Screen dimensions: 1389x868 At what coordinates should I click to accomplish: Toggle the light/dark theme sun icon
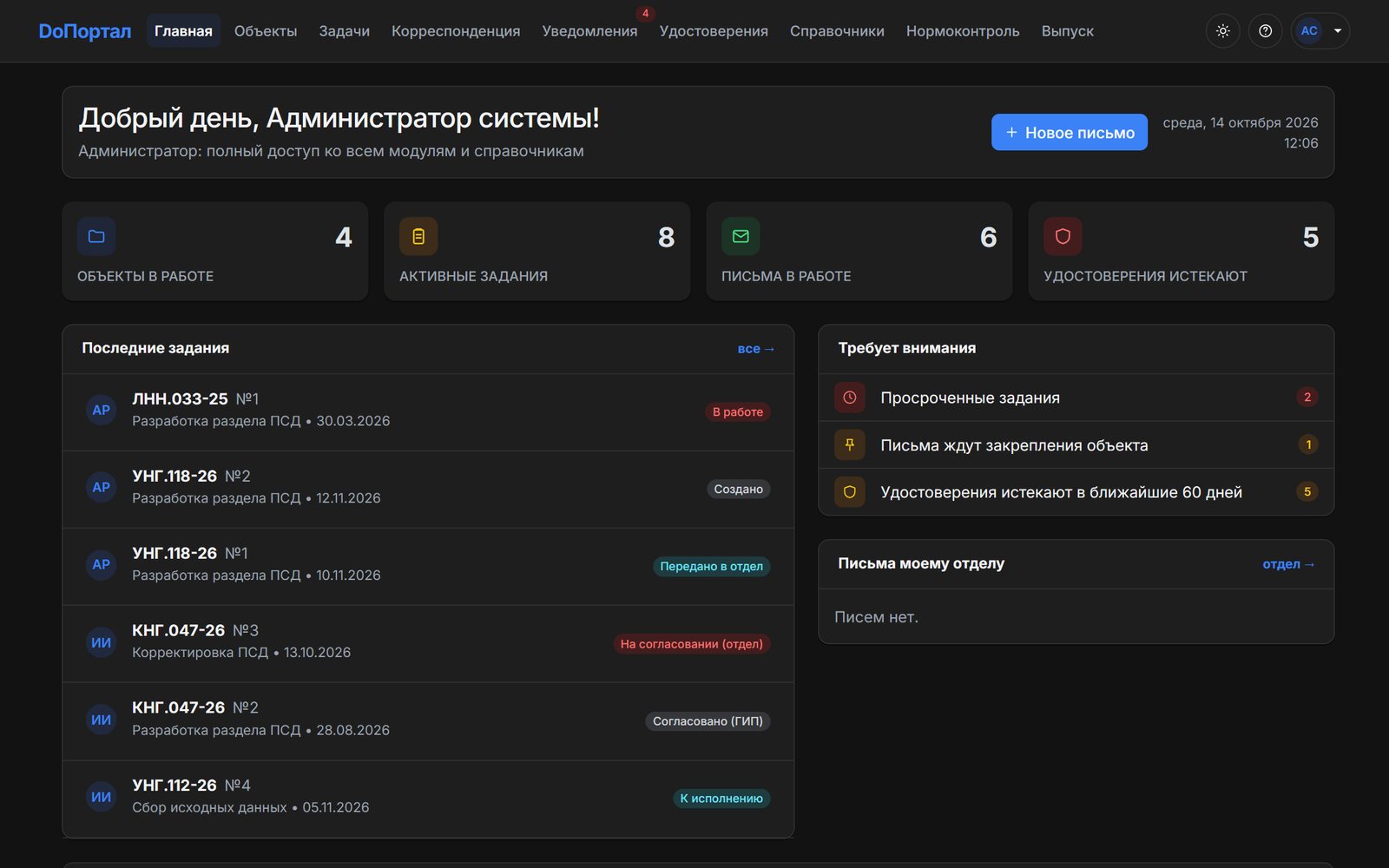pos(1222,31)
